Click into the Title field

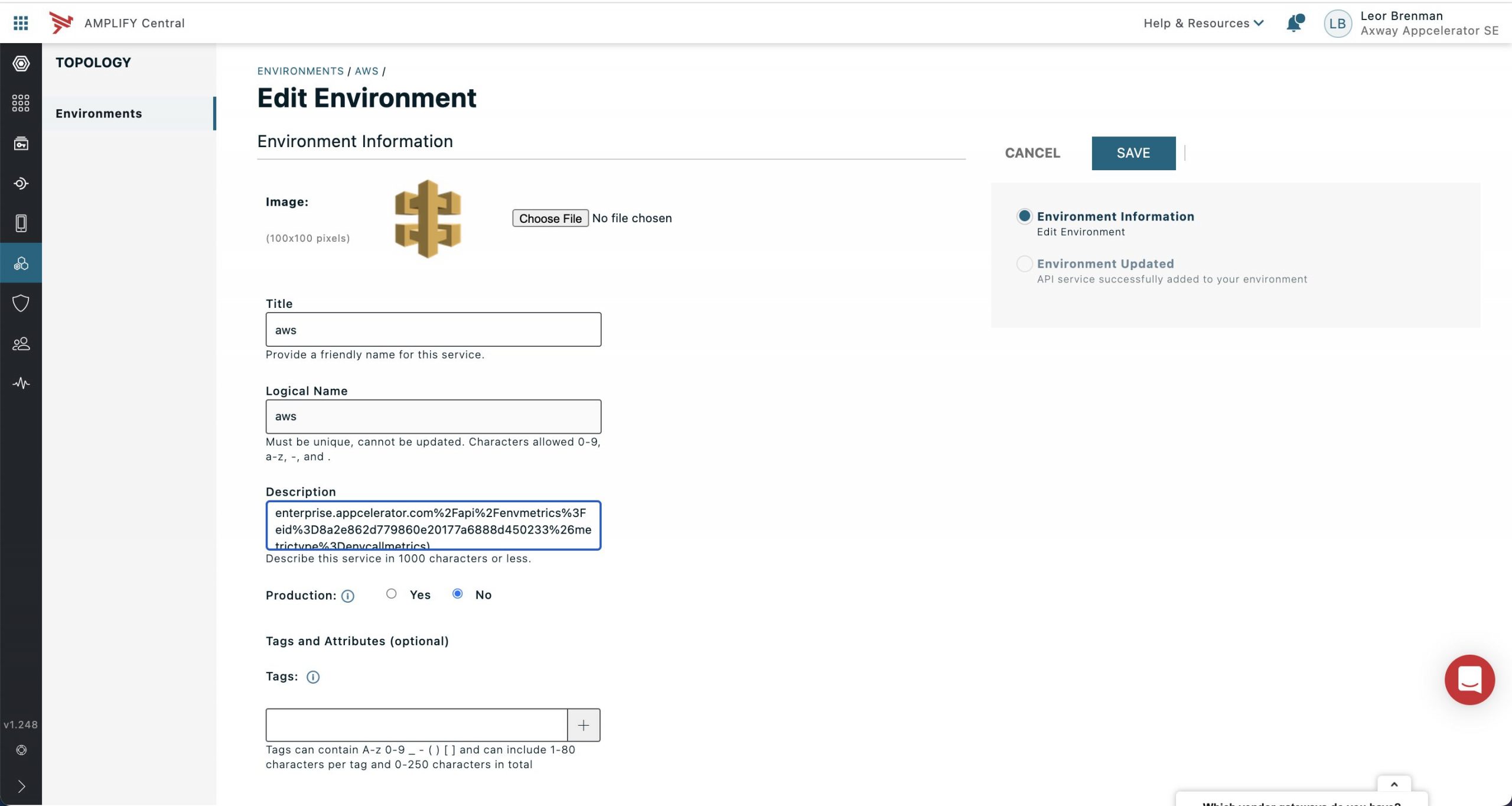[x=433, y=330]
